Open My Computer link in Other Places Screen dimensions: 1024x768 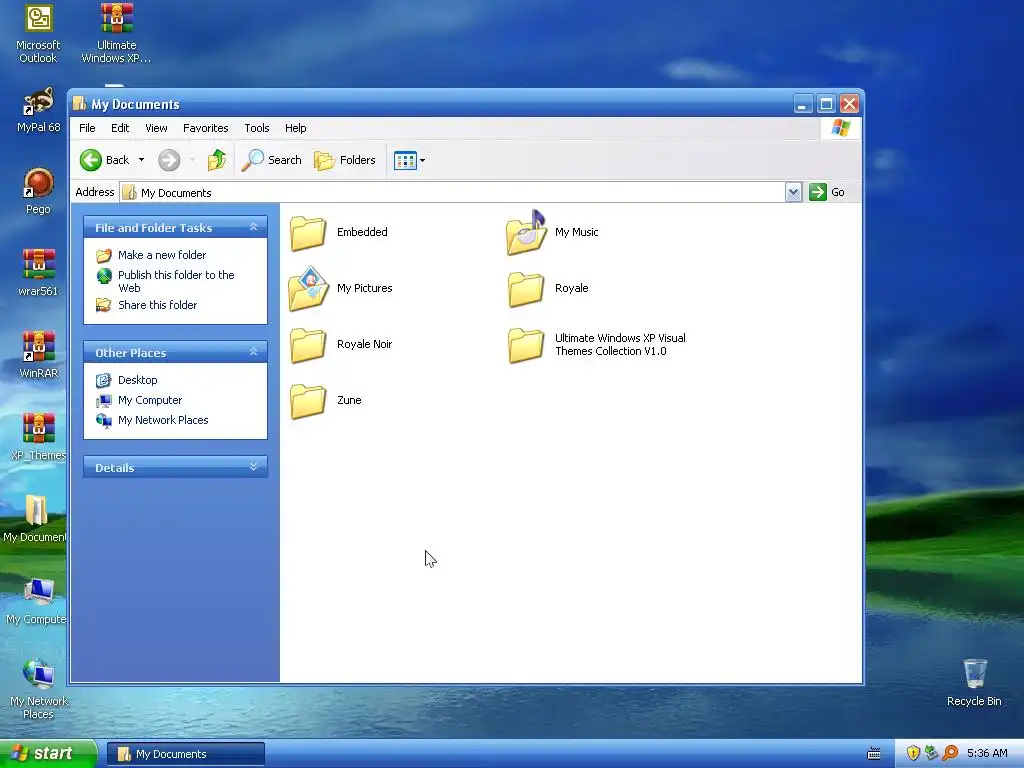(x=150, y=400)
